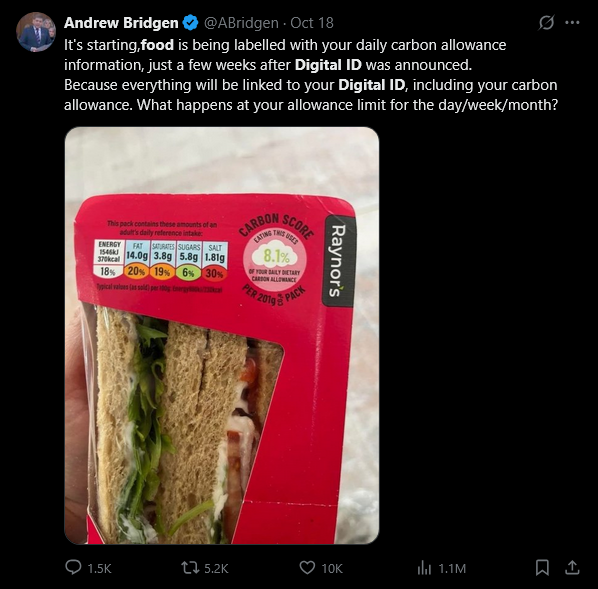Open the sandwich photo attachment

[222, 336]
